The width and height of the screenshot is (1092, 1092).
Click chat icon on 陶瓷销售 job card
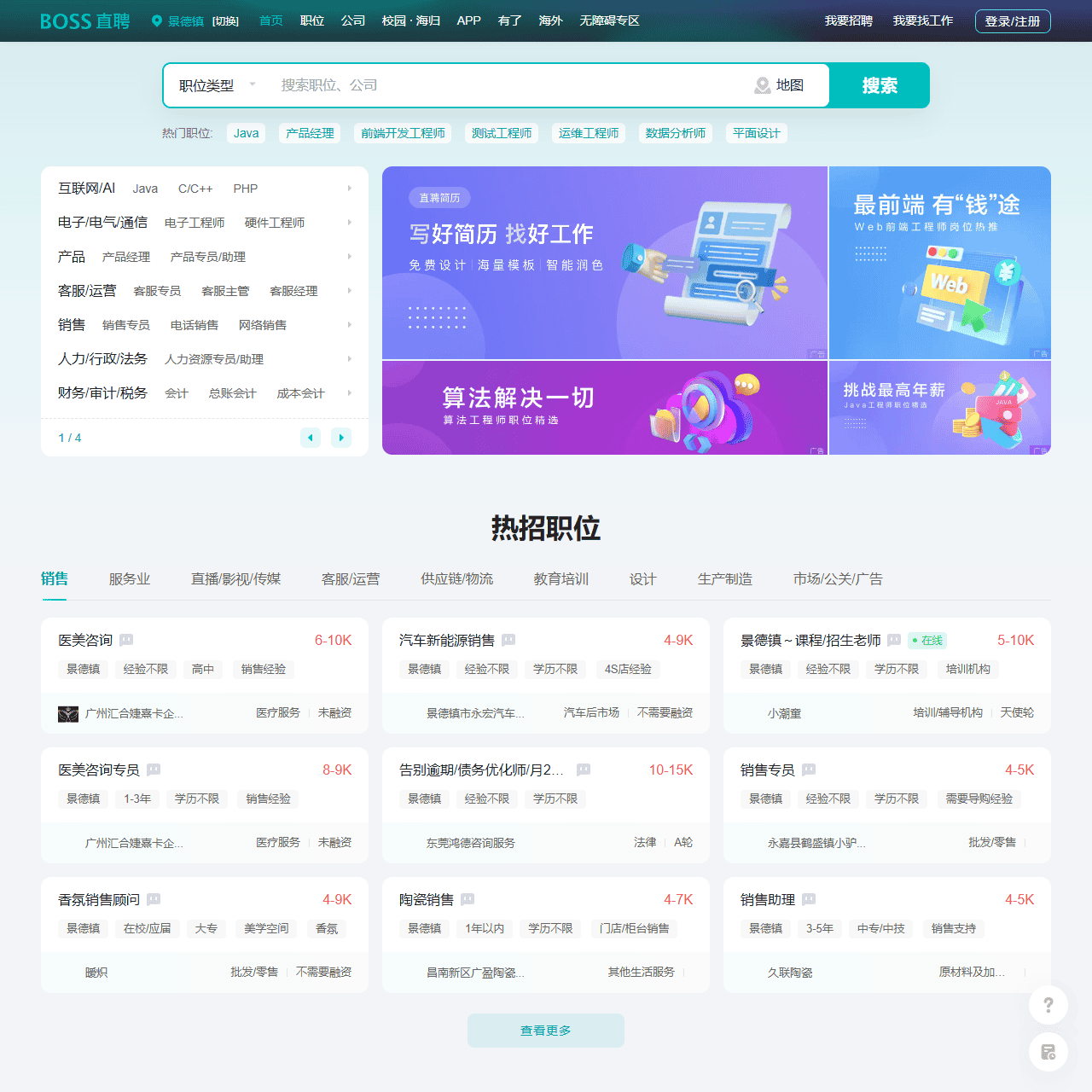pos(467,899)
